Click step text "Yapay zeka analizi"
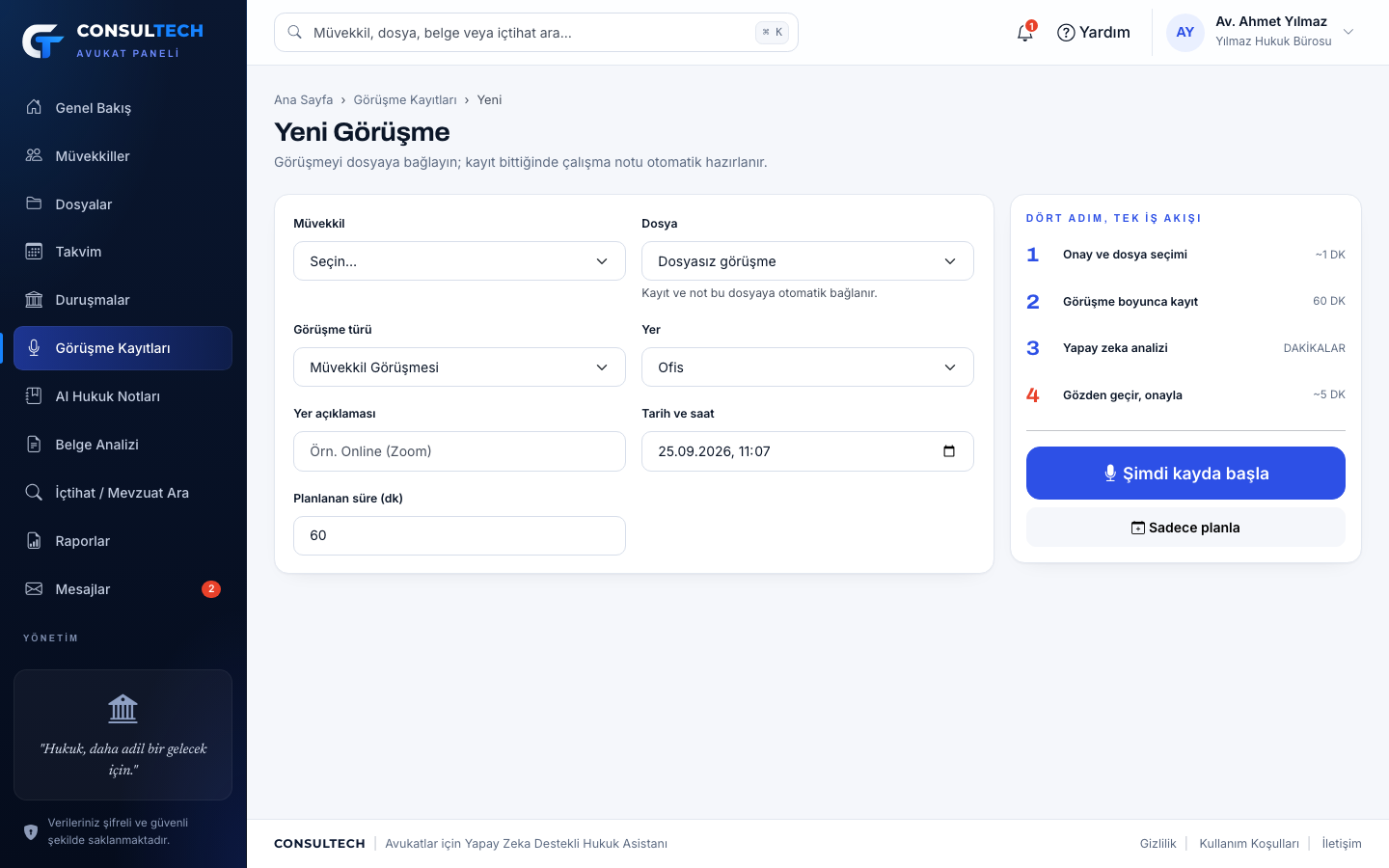1389x868 pixels. [1115, 348]
